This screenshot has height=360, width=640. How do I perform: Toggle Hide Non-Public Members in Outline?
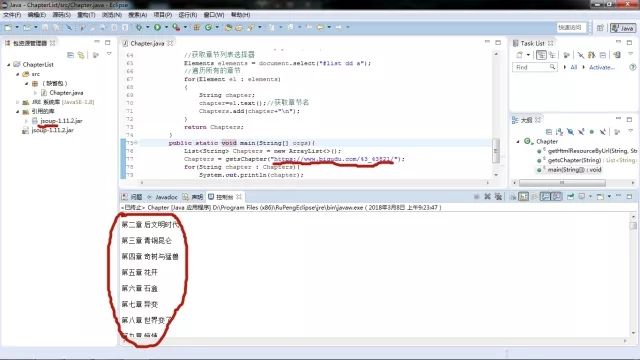click(x=591, y=131)
